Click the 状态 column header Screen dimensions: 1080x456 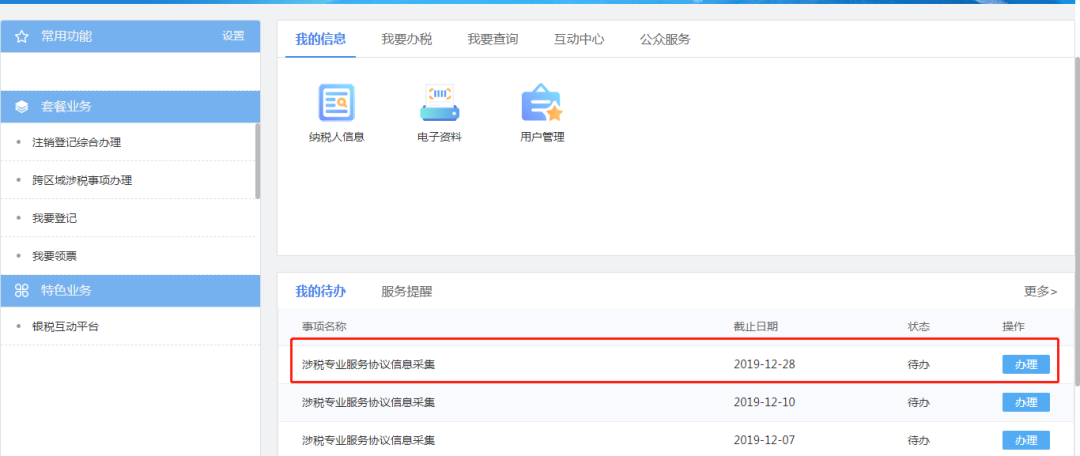pyautogui.click(x=919, y=327)
